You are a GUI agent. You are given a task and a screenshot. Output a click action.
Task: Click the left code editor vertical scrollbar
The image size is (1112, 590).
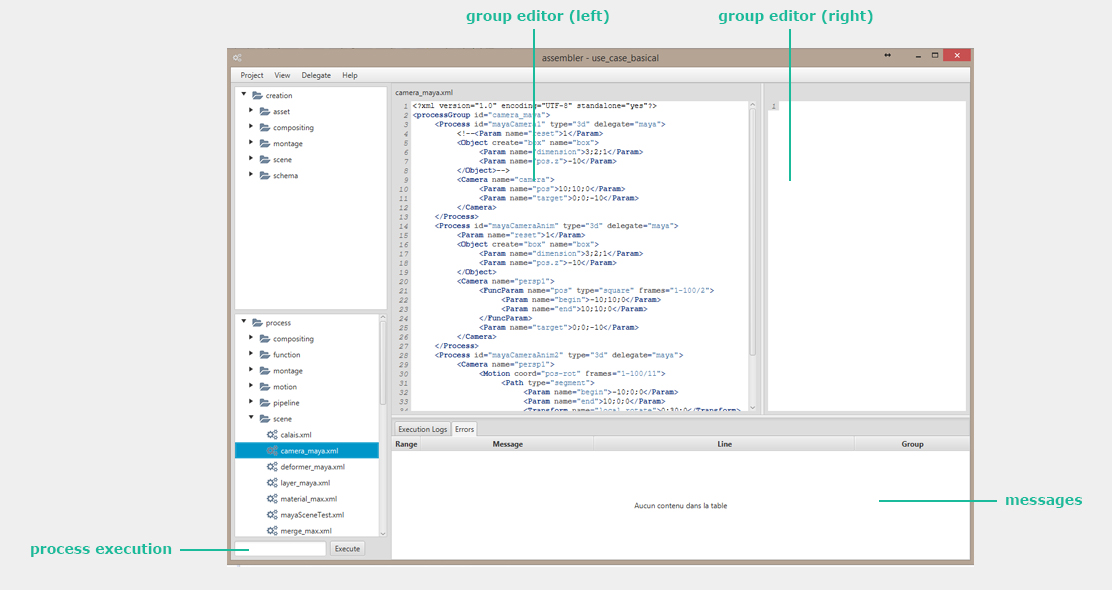[x=752, y=230]
